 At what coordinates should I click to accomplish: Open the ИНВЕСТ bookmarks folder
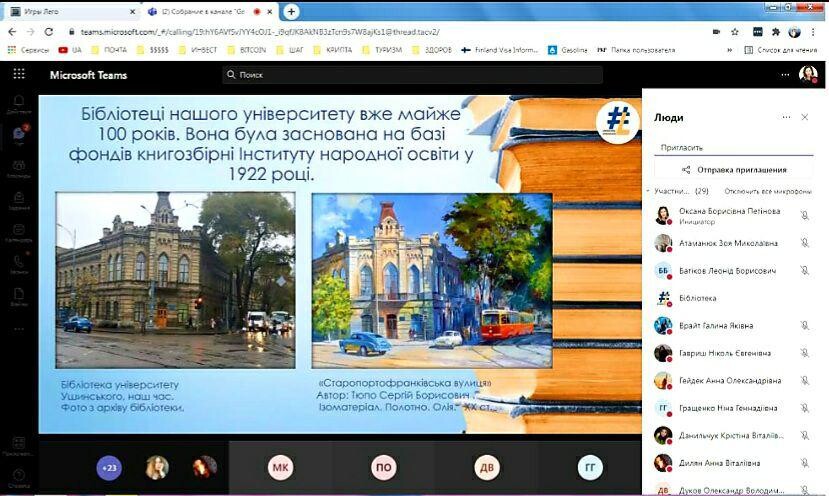coord(198,50)
